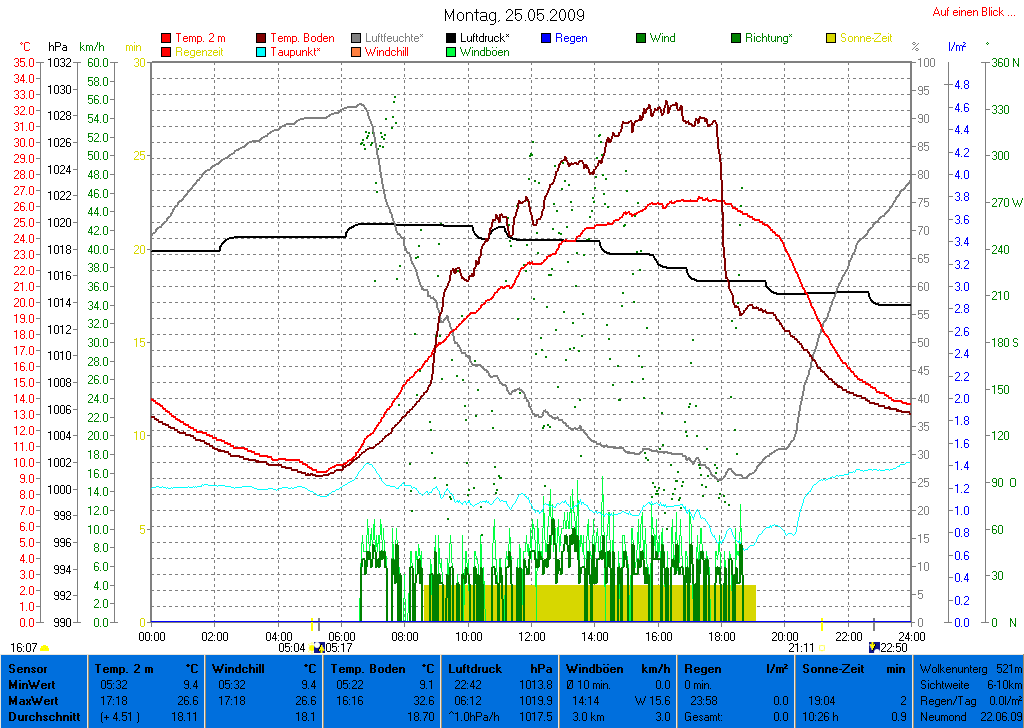The height and width of the screenshot is (728, 1024).
Task: Click the Richtung legend square
Action: point(737,39)
